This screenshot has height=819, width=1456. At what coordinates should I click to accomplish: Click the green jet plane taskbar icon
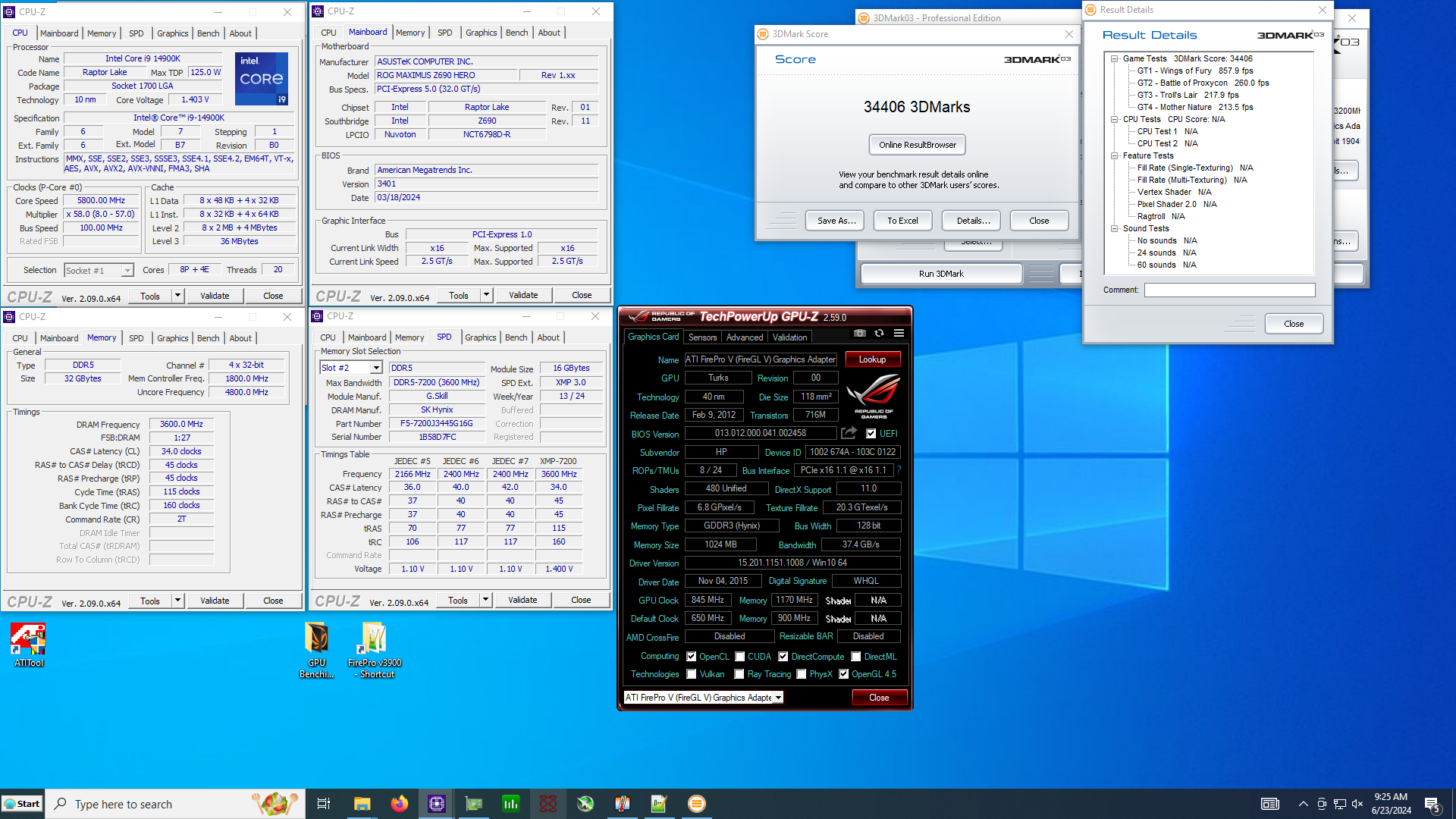(x=585, y=804)
